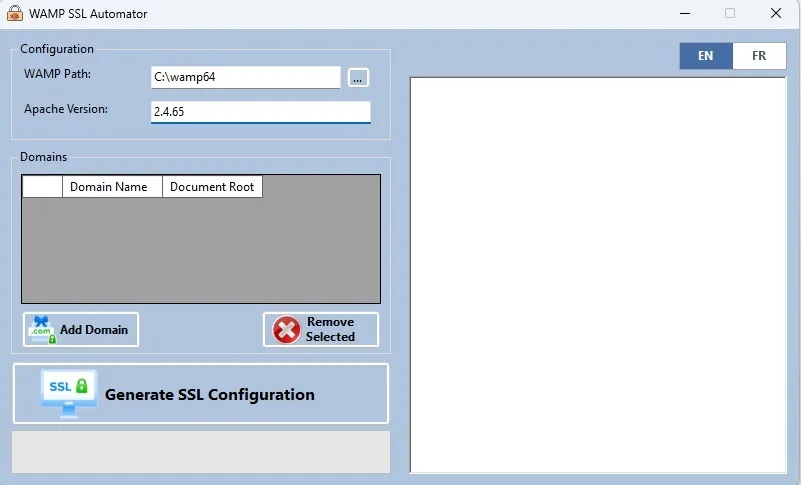
Task: Select the Domain Name column header
Action: point(112,187)
